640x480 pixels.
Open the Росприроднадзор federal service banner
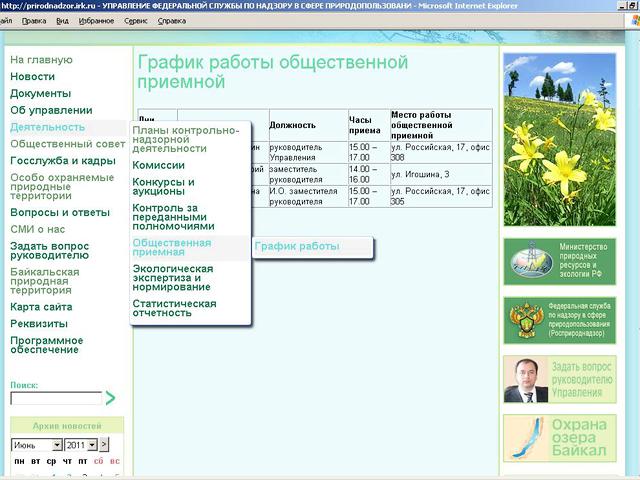[x=559, y=320]
